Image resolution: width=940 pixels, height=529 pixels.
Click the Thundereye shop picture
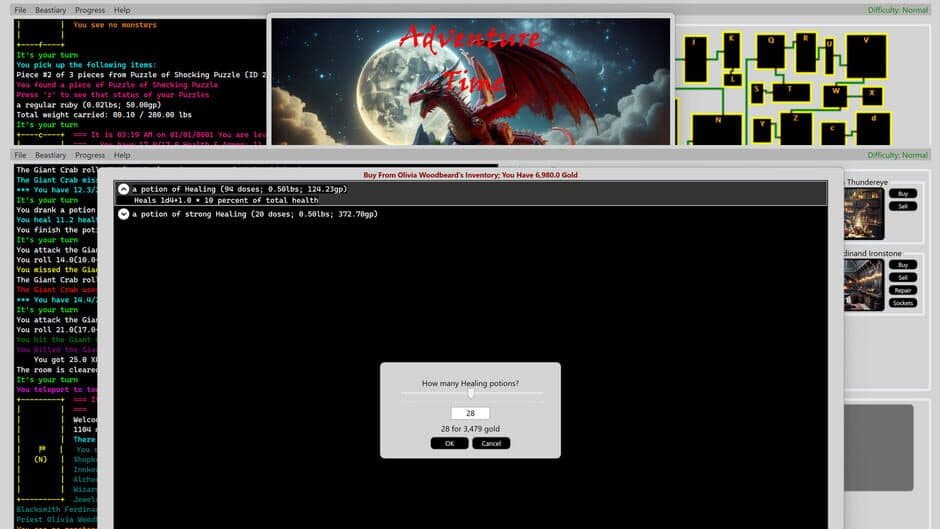click(864, 212)
